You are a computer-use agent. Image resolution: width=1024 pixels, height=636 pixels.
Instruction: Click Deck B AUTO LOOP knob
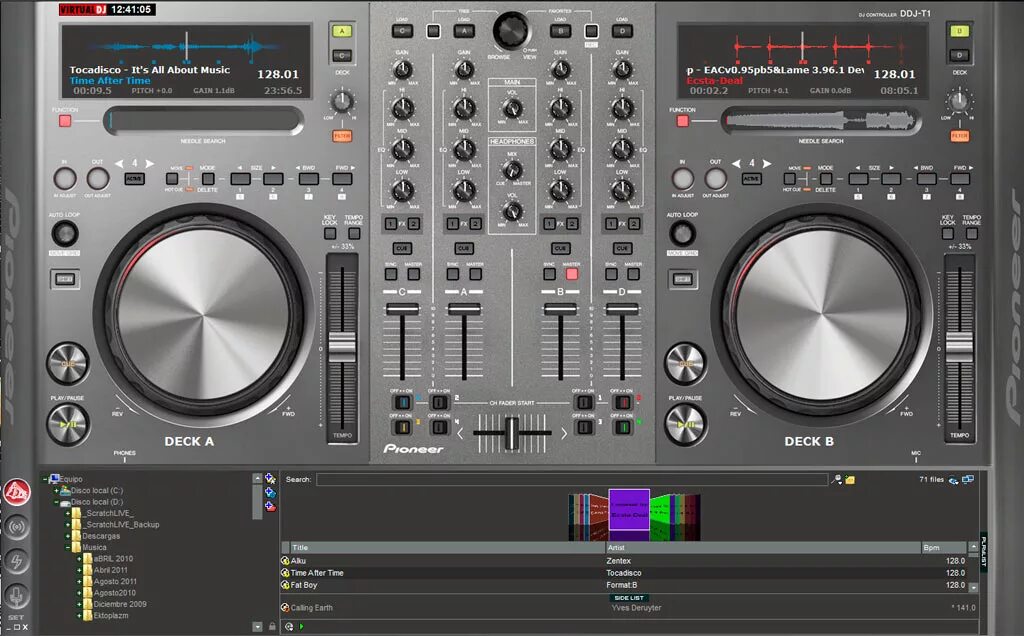[682, 233]
